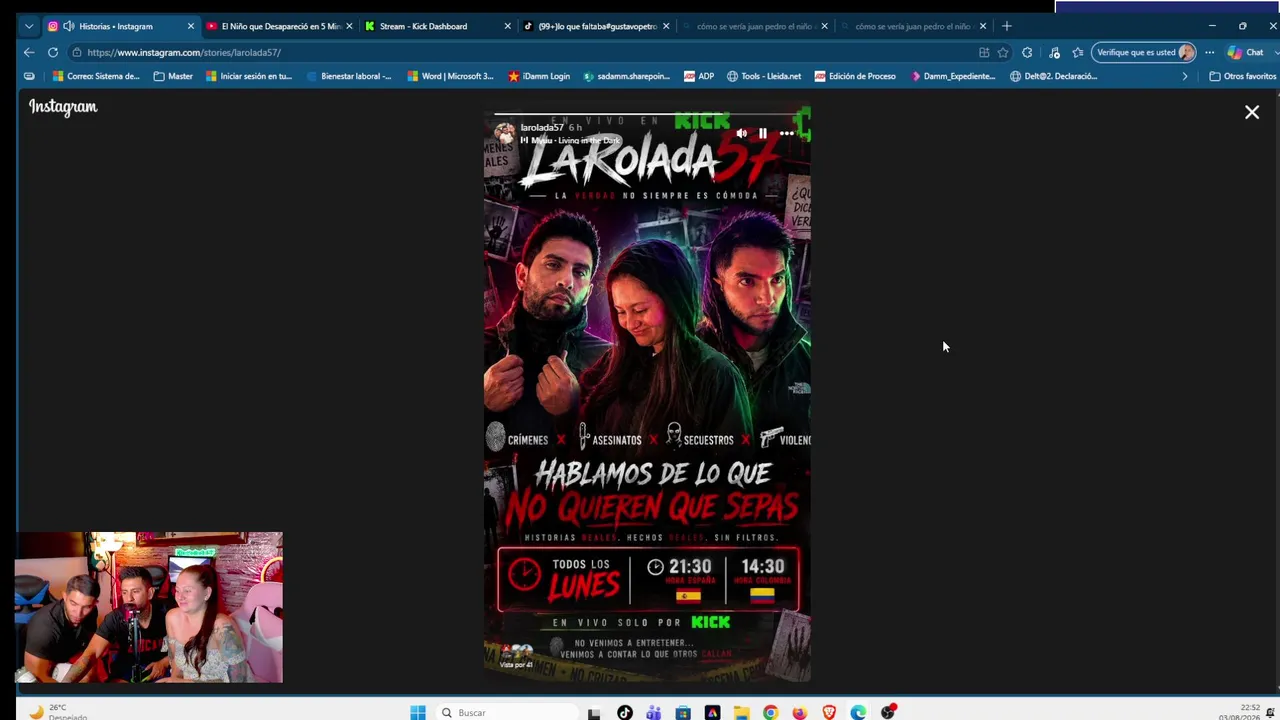Pause the Instagram story
This screenshot has width=1280, height=720.
[763, 133]
